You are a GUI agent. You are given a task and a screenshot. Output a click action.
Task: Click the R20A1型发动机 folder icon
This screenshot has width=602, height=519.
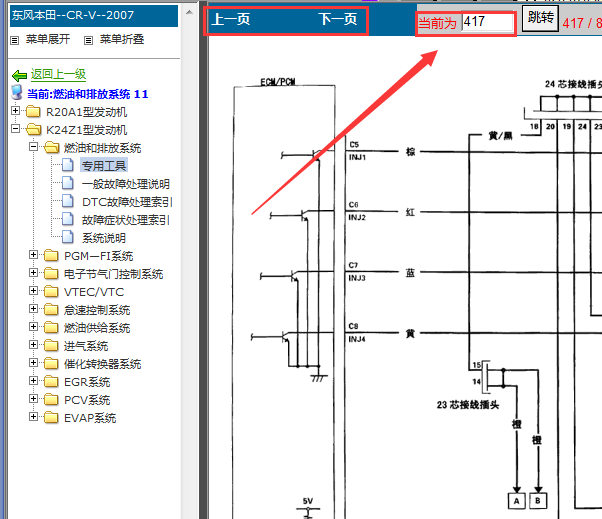33,112
